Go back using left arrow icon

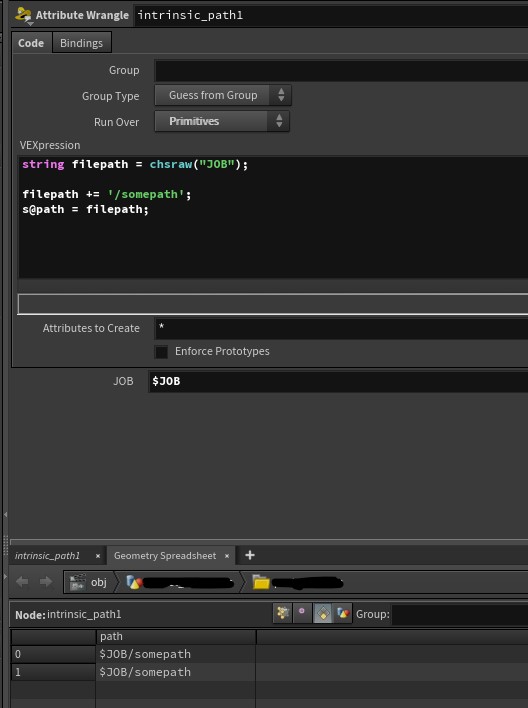[x=22, y=582]
